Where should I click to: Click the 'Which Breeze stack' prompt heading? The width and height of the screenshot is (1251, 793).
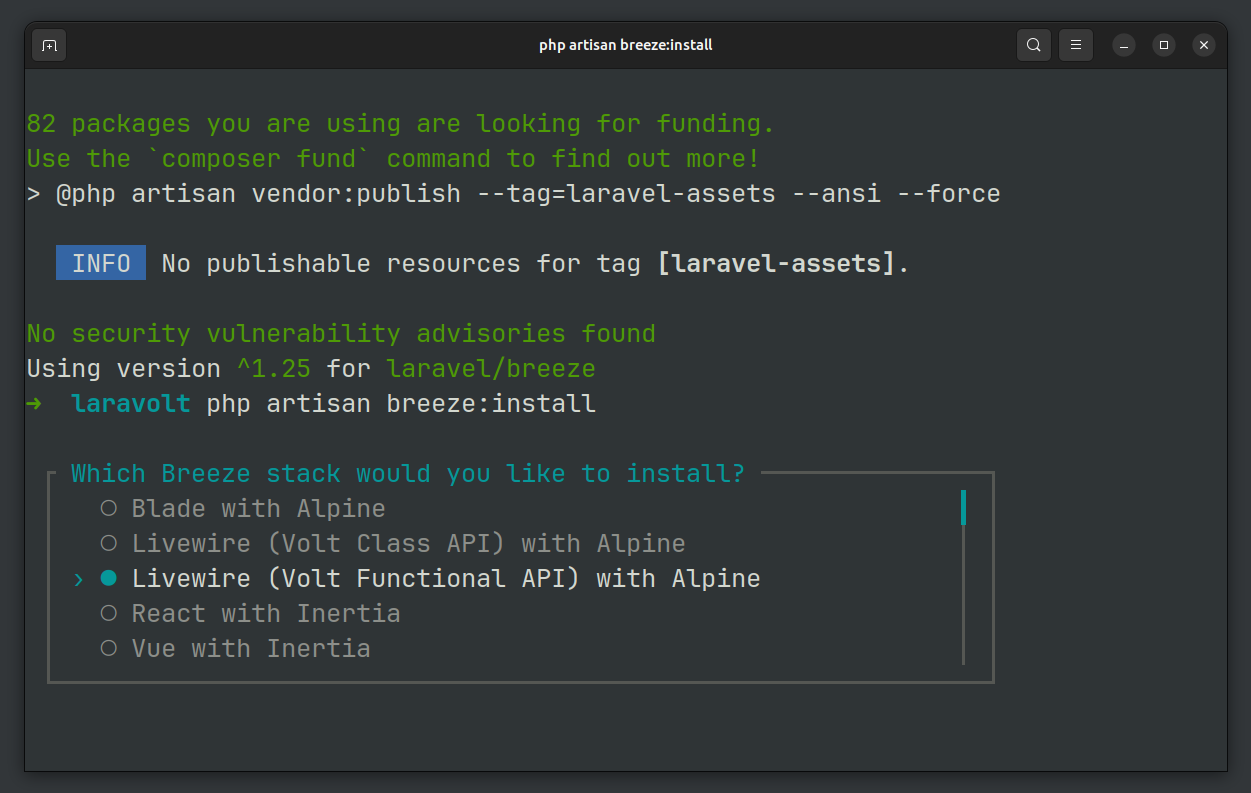407,474
